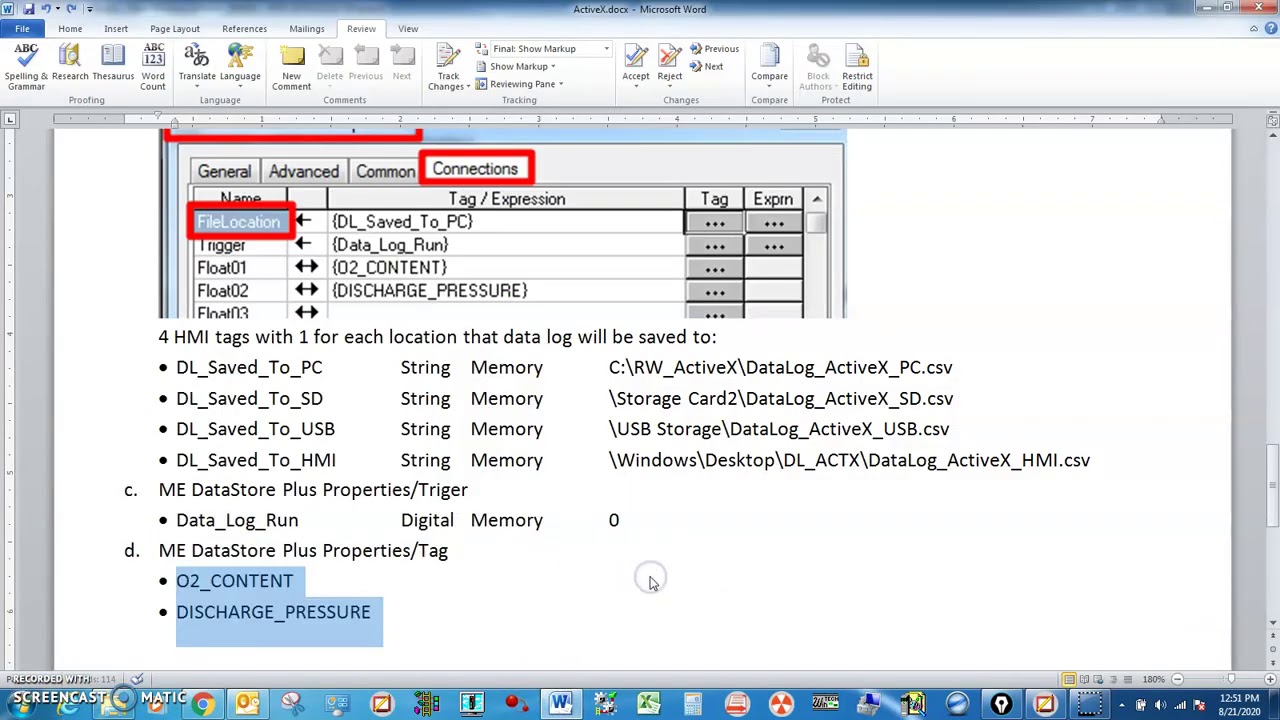Switch to the View tab
This screenshot has width=1280, height=720.
(408, 28)
